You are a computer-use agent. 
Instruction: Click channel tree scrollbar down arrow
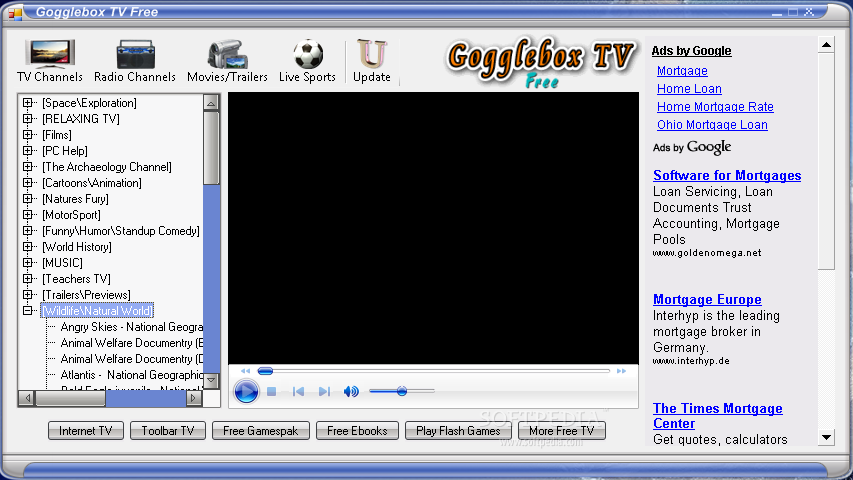pos(211,380)
